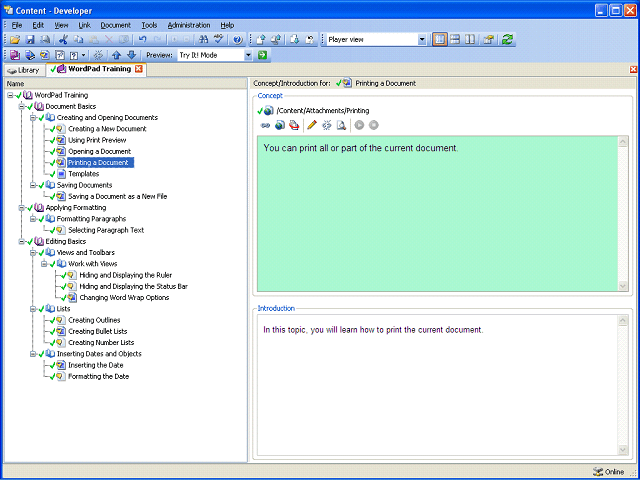Switch to the Library tab
This screenshot has height=480, width=640.
click(23, 70)
